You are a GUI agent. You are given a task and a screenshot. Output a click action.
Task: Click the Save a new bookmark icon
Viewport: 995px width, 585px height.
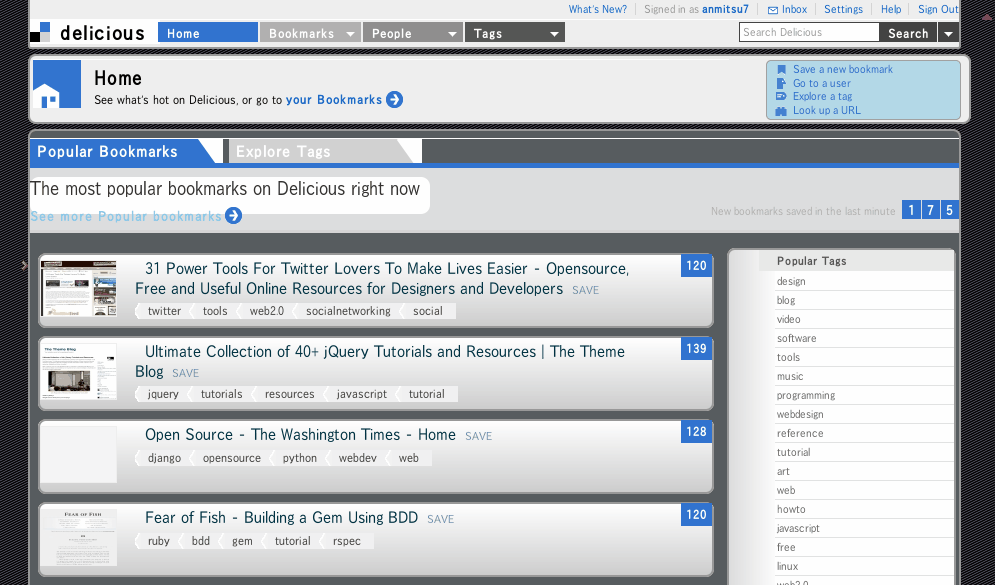click(x=781, y=70)
